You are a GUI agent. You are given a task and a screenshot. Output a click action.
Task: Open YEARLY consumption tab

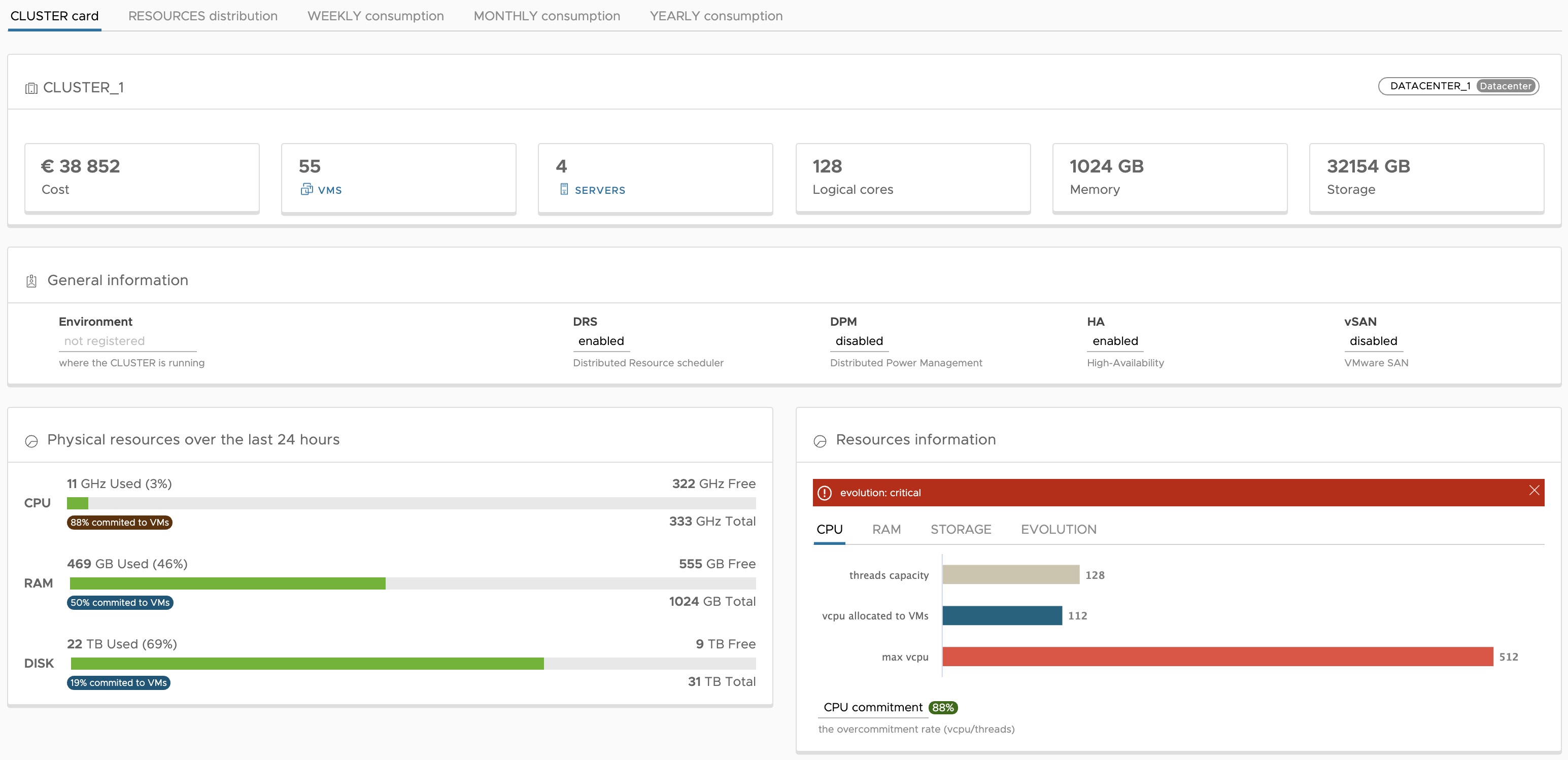pos(716,16)
